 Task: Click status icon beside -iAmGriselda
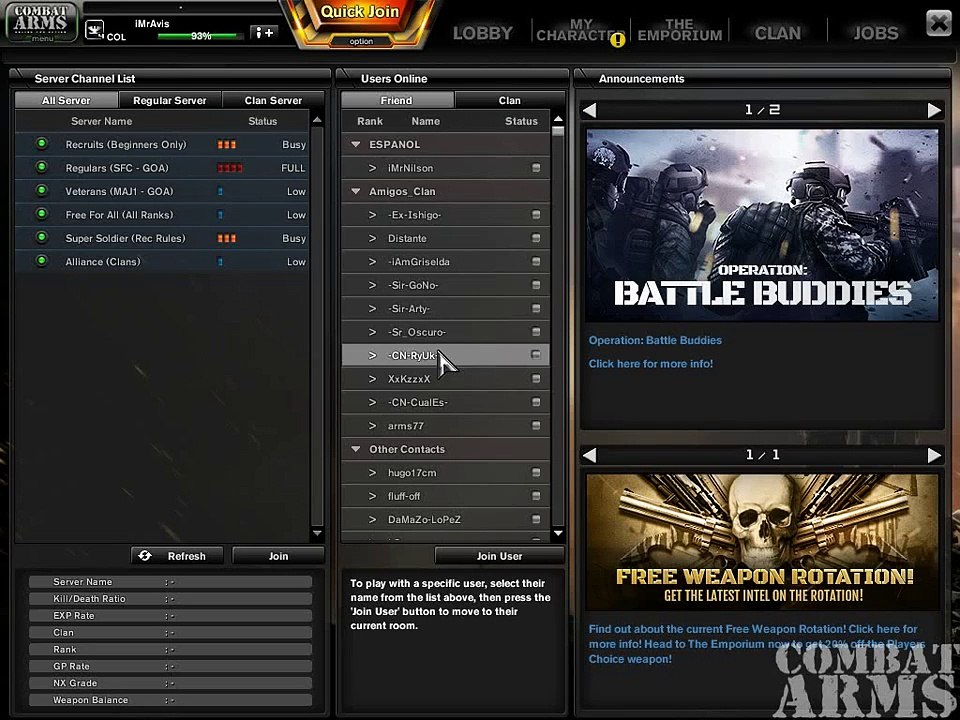click(x=536, y=261)
